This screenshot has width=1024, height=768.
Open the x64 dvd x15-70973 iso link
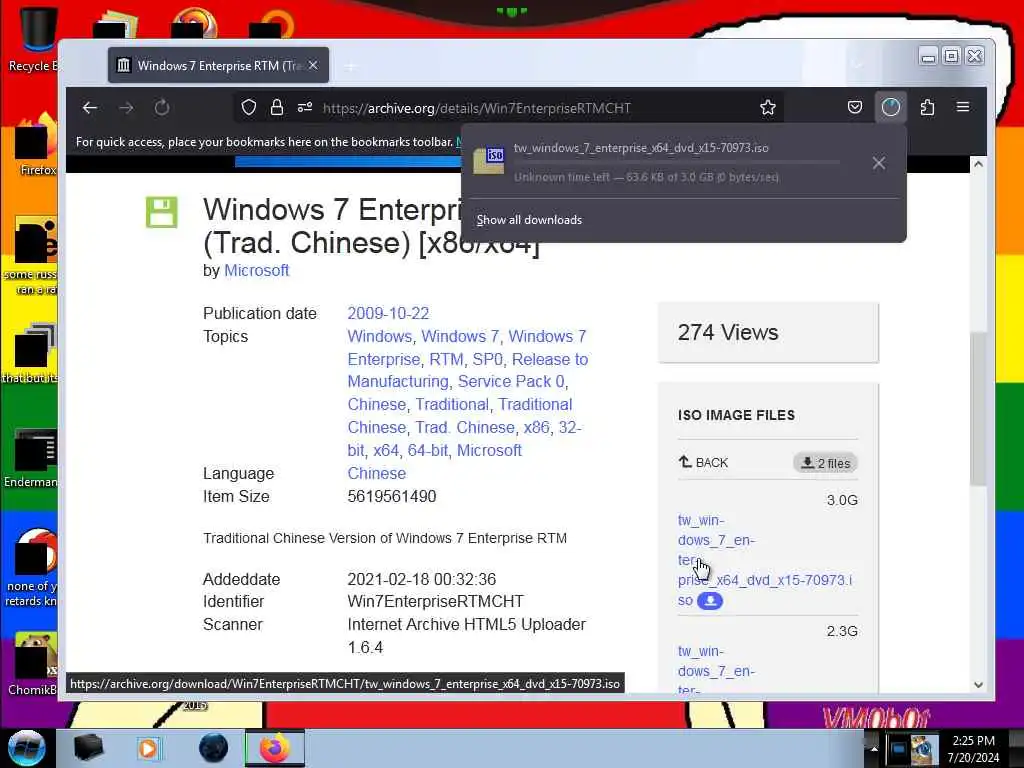[765, 560]
